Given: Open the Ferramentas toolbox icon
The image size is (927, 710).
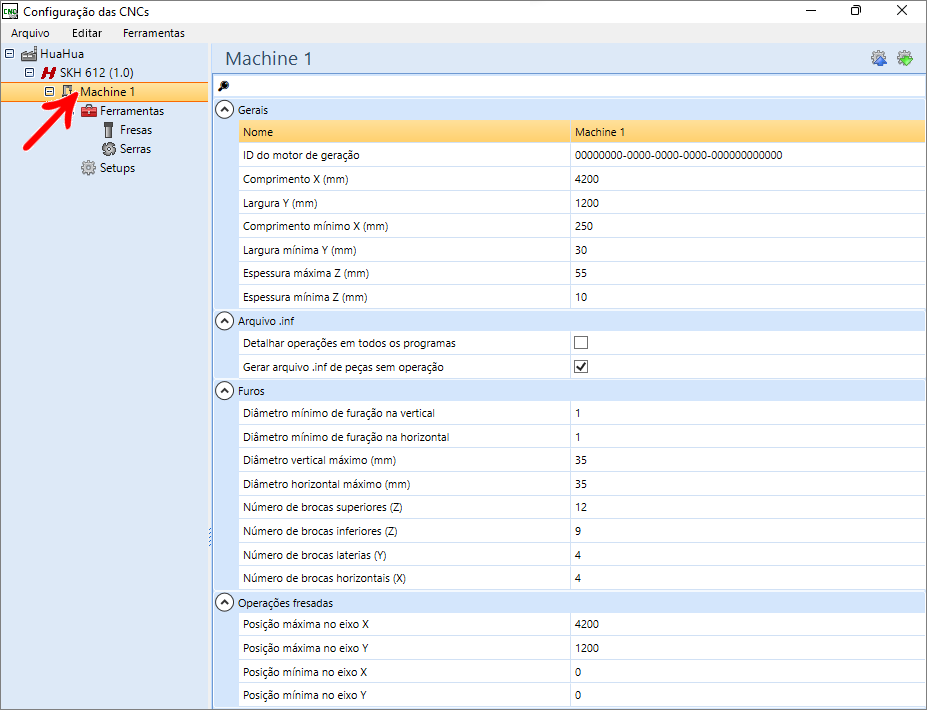Looking at the screenshot, I should click(89, 111).
